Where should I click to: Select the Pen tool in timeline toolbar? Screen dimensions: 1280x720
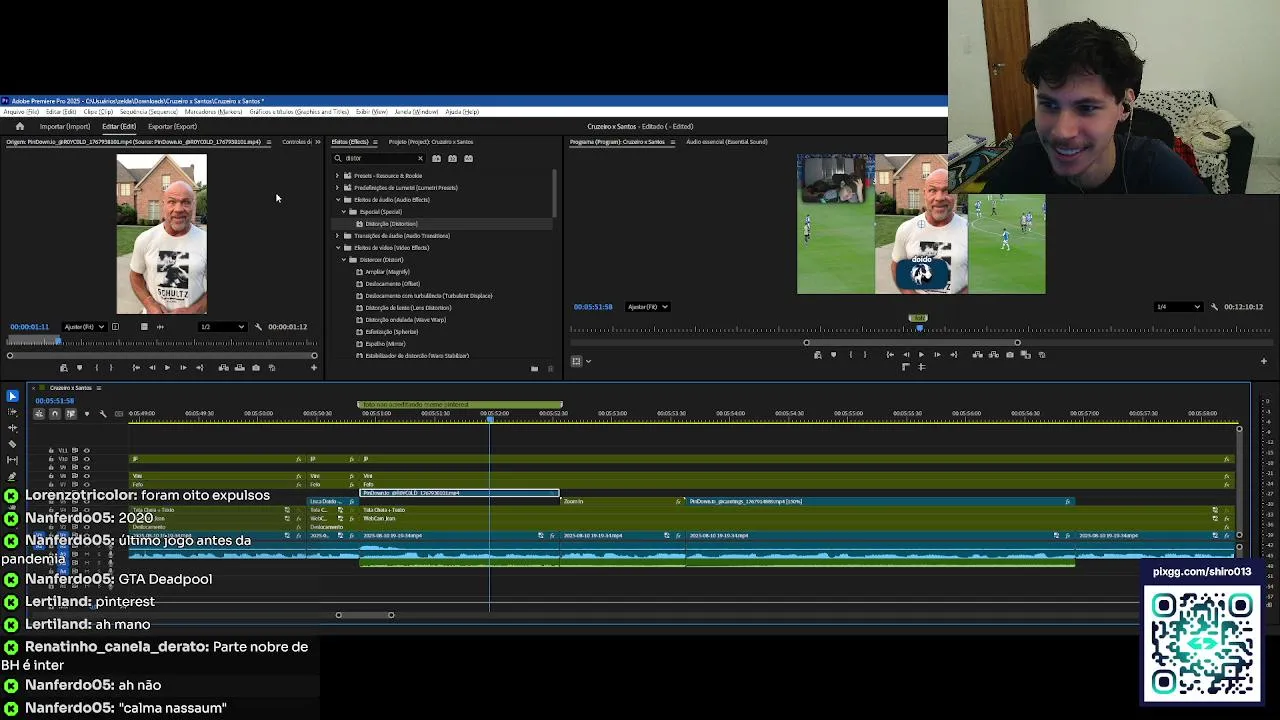(12, 476)
